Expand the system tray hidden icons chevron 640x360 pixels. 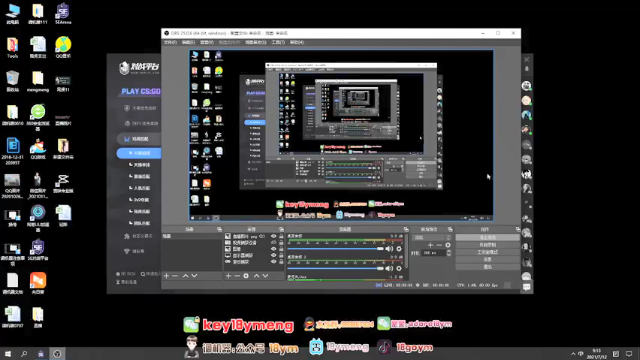tap(573, 354)
